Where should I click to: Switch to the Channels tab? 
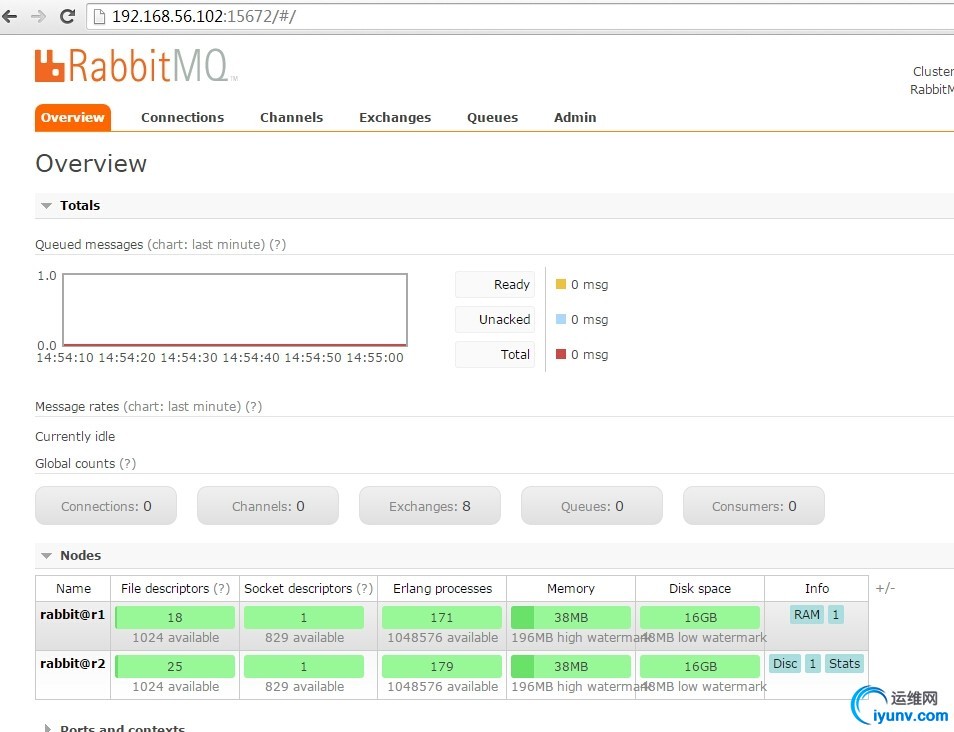pos(291,117)
